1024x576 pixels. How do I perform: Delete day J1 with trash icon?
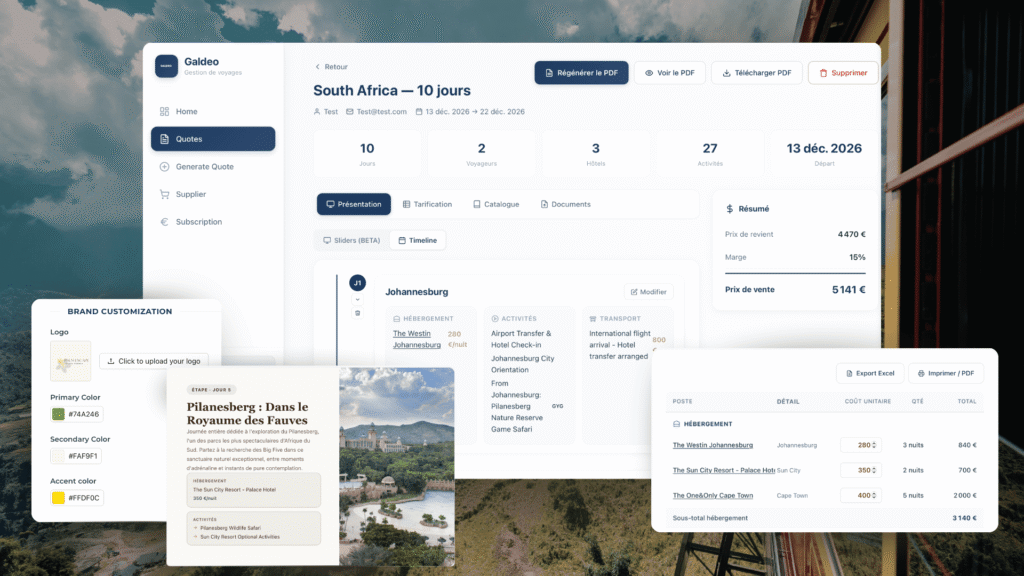coord(358,313)
